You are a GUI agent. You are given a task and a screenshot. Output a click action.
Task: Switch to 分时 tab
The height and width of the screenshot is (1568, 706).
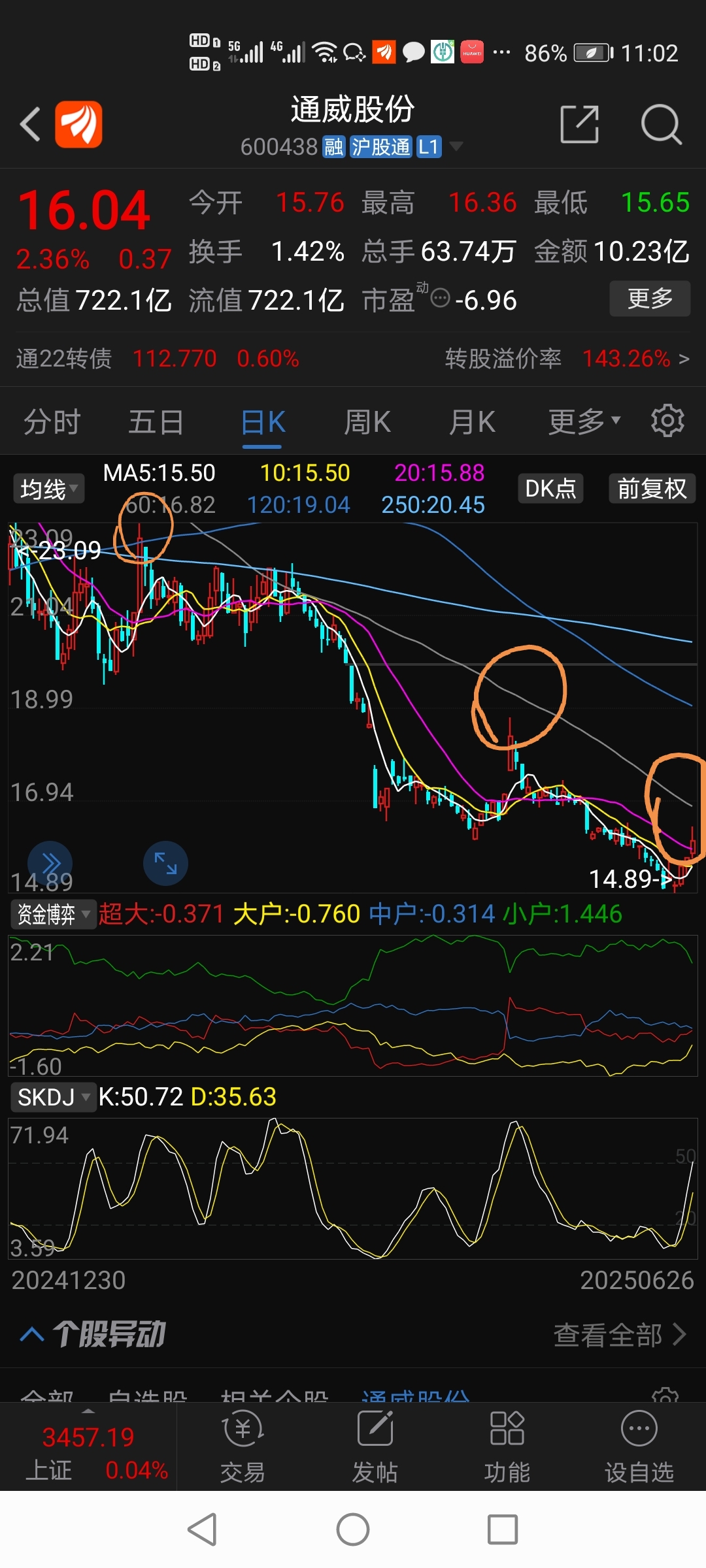point(52,421)
